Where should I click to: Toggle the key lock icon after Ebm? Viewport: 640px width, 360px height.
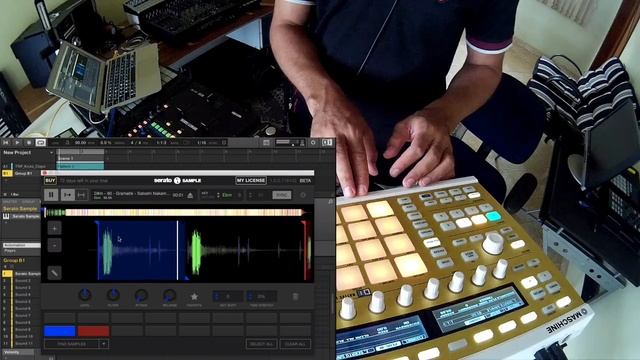coord(240,195)
